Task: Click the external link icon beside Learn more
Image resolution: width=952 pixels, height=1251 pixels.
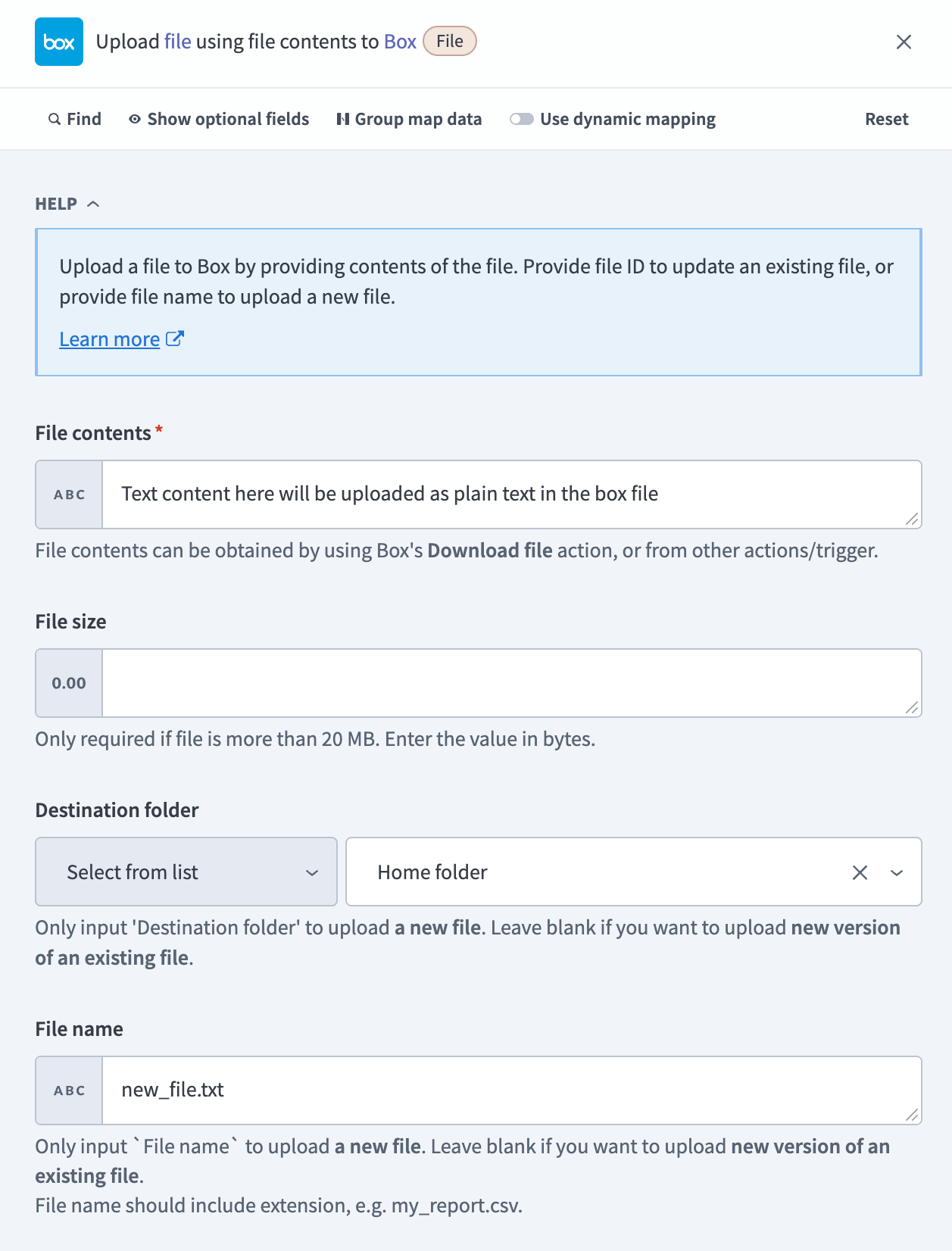Action: click(175, 338)
